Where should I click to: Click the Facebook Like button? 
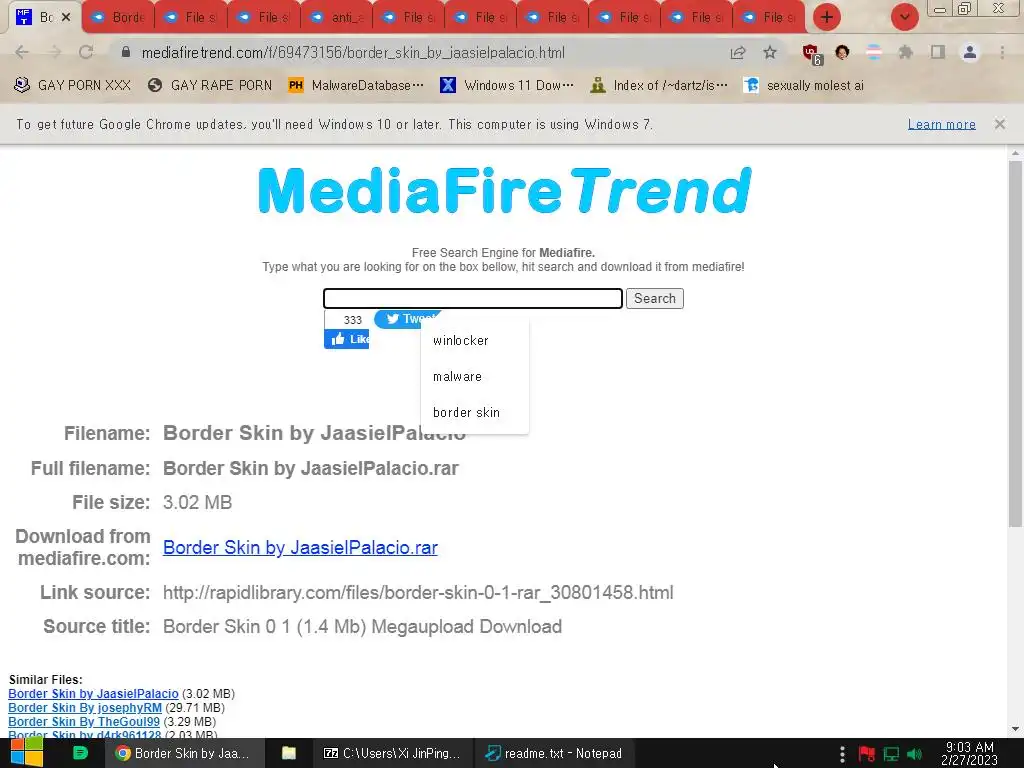pos(347,339)
